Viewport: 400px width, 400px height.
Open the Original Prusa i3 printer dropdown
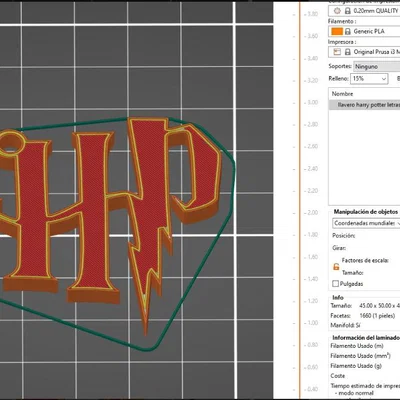pos(364,52)
